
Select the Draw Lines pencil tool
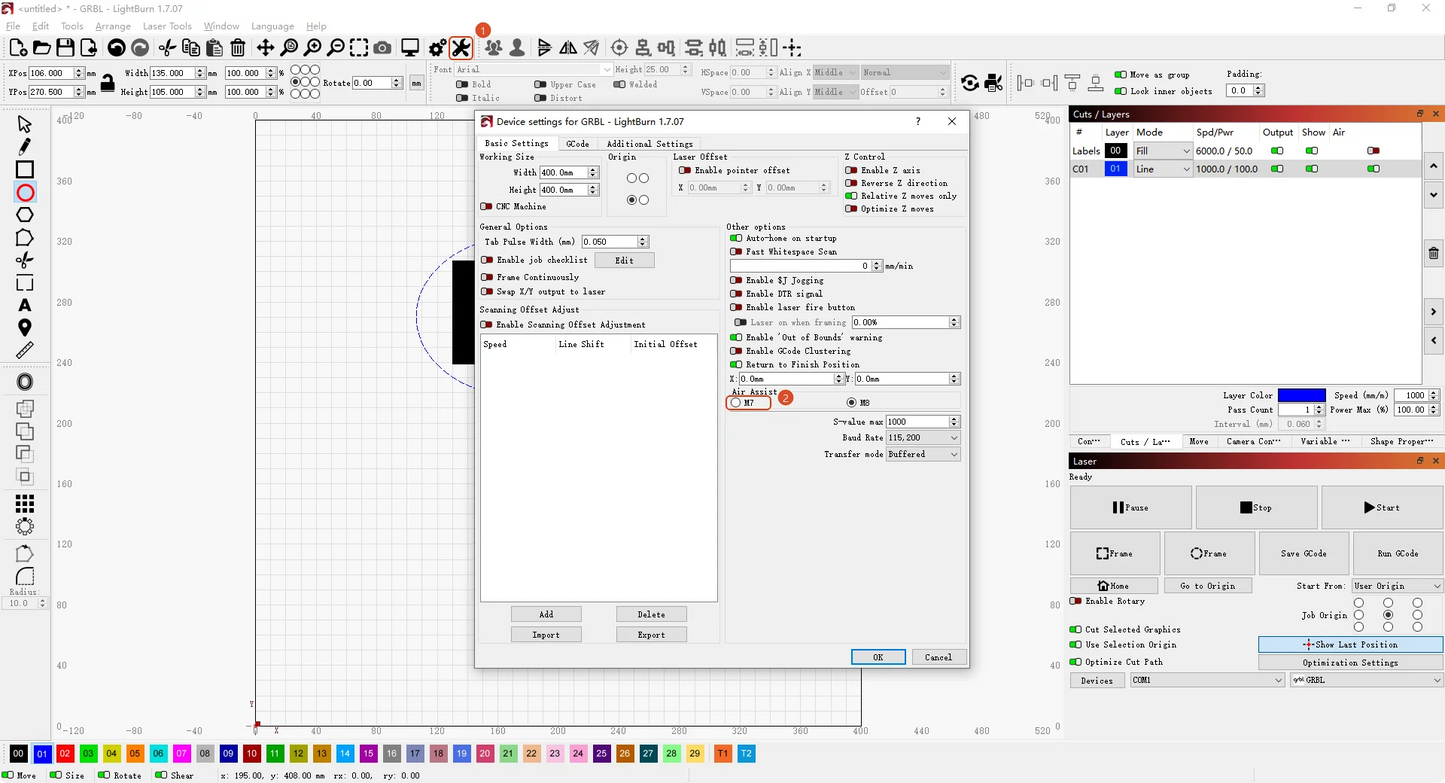coord(25,147)
